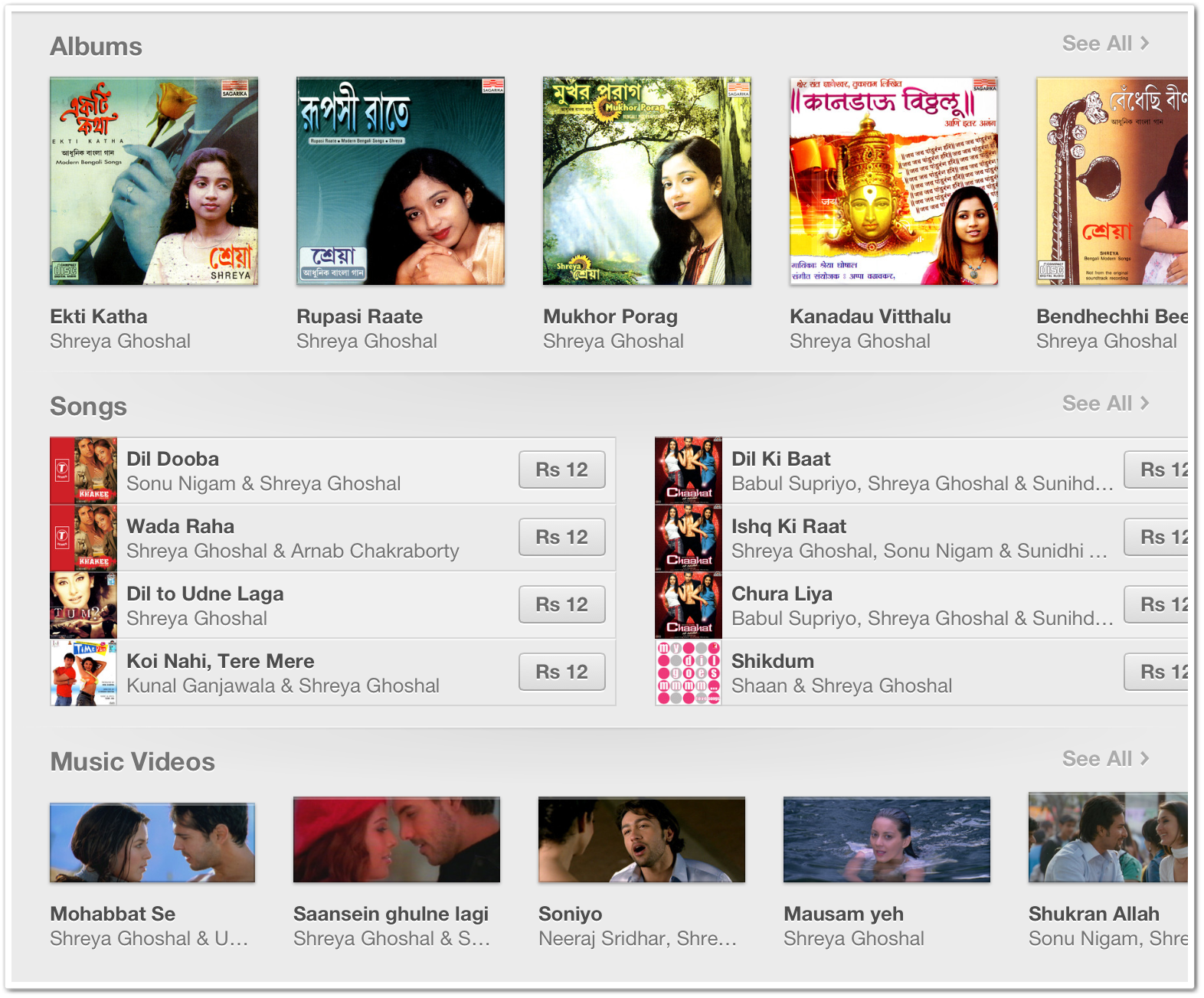The width and height of the screenshot is (1204, 998).
Task: Buy Wada Raha for Rs 12
Action: point(562,537)
